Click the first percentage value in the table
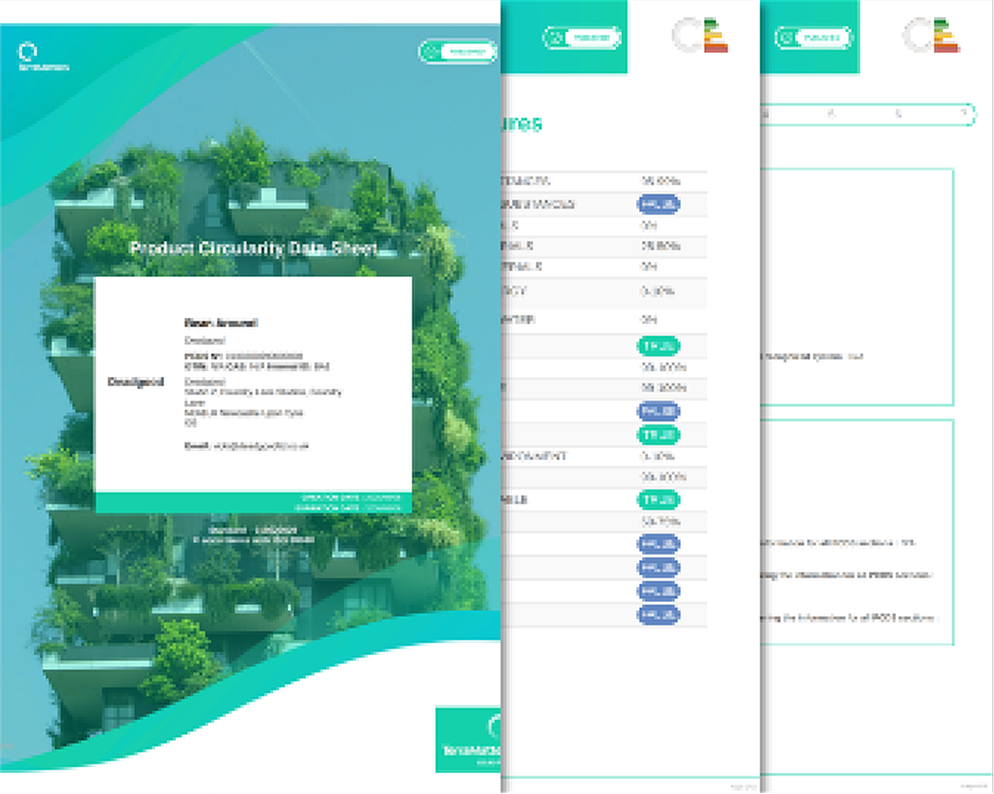Screen dimensions: 994x794 point(660,181)
